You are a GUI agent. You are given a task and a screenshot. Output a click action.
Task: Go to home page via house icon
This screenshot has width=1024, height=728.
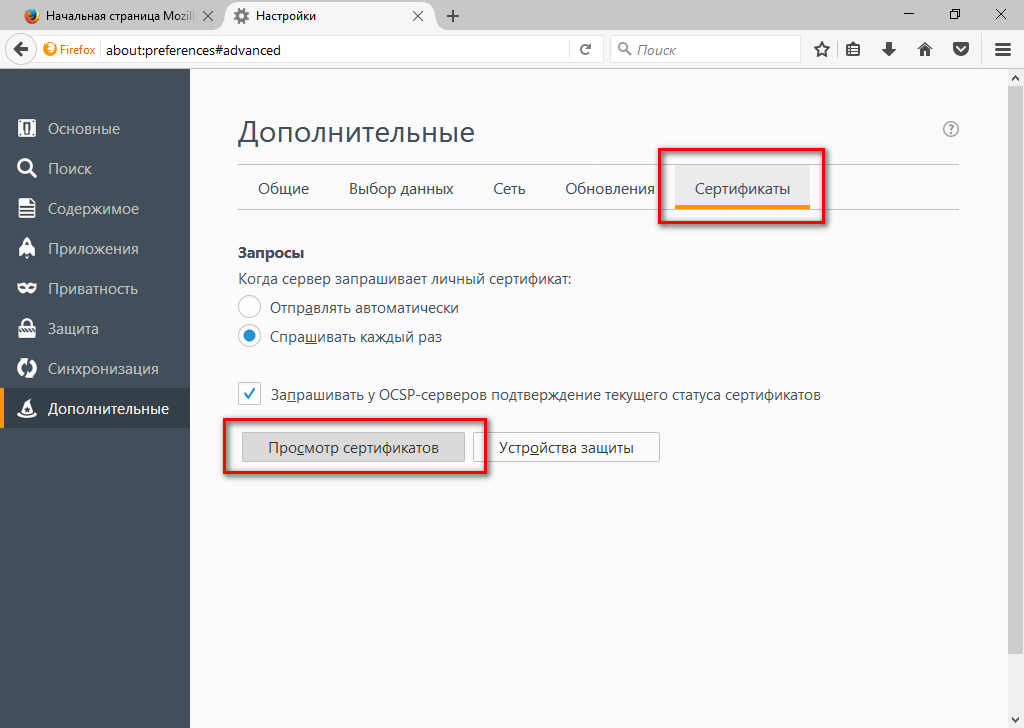pos(925,50)
